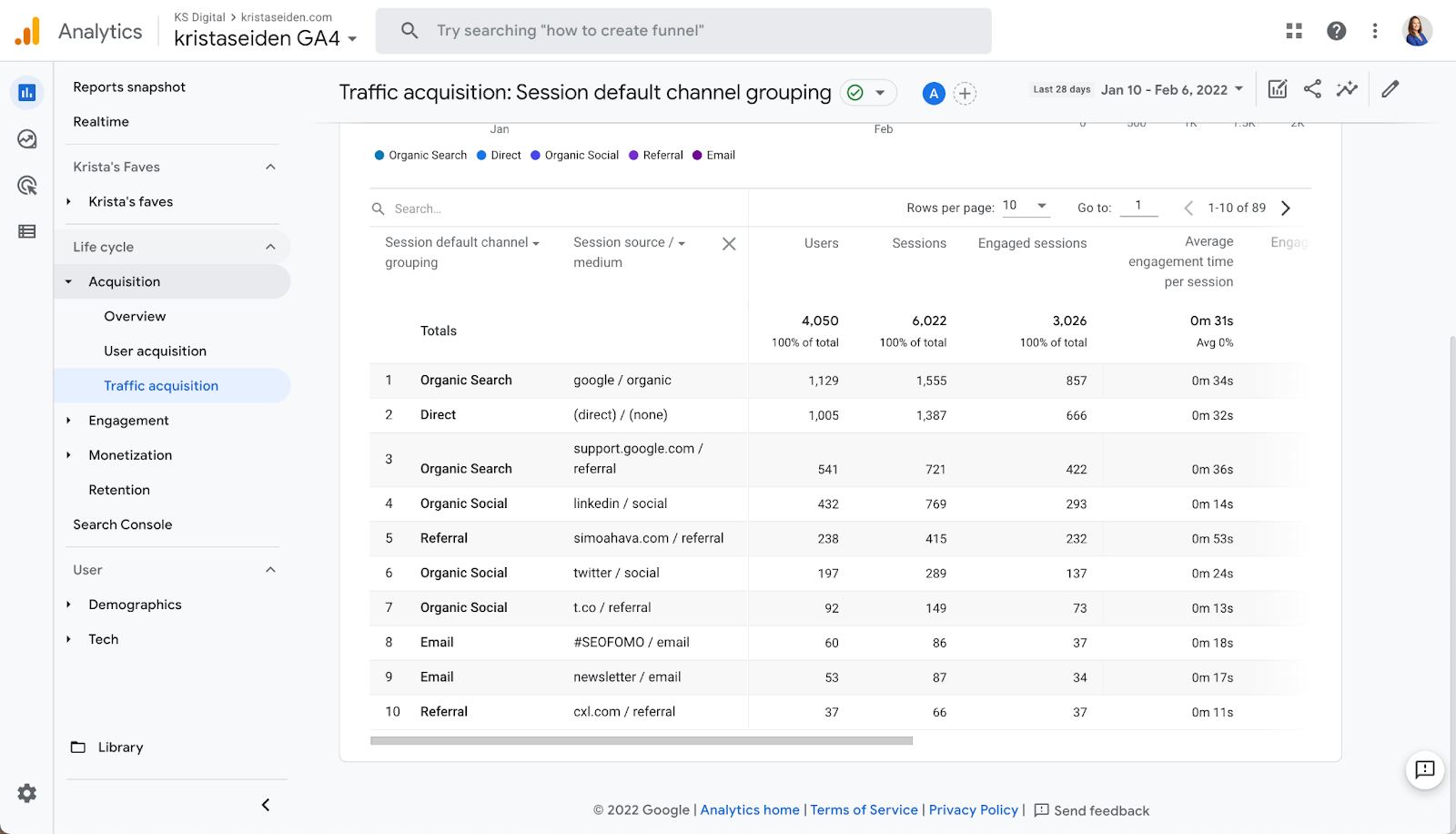1456x834 pixels.
Task: Collapse the Life cycle section
Action: click(270, 247)
